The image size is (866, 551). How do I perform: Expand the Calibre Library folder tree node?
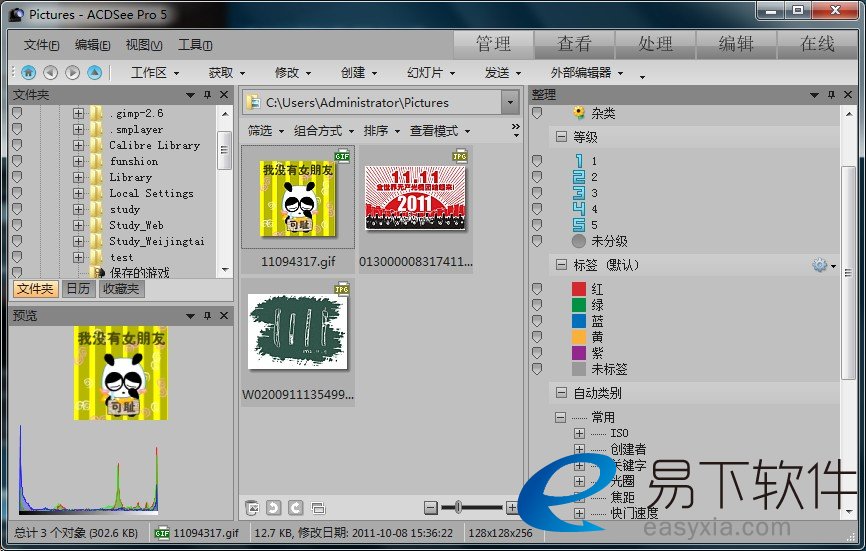click(x=78, y=145)
